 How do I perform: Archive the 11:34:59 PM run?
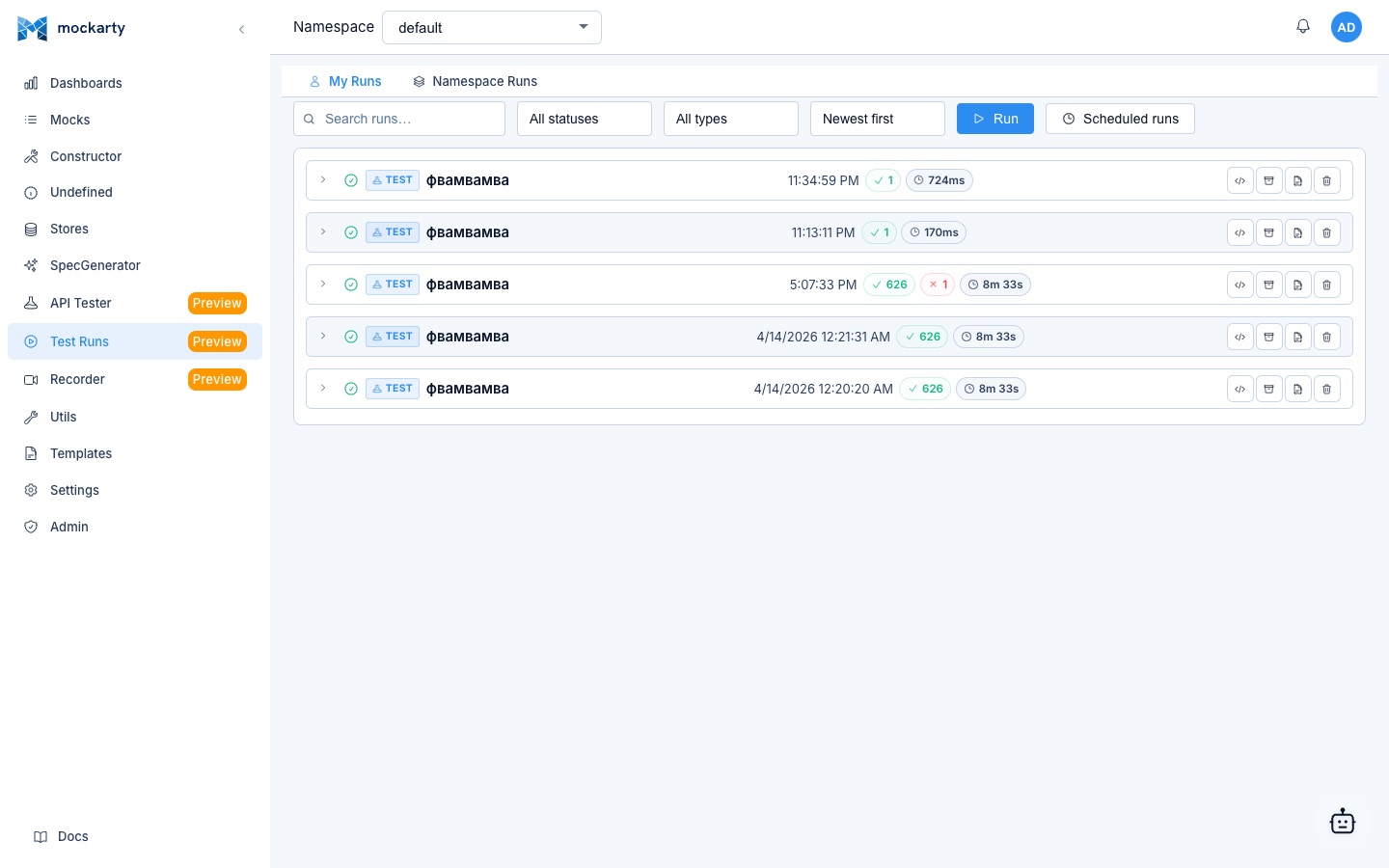(1269, 180)
